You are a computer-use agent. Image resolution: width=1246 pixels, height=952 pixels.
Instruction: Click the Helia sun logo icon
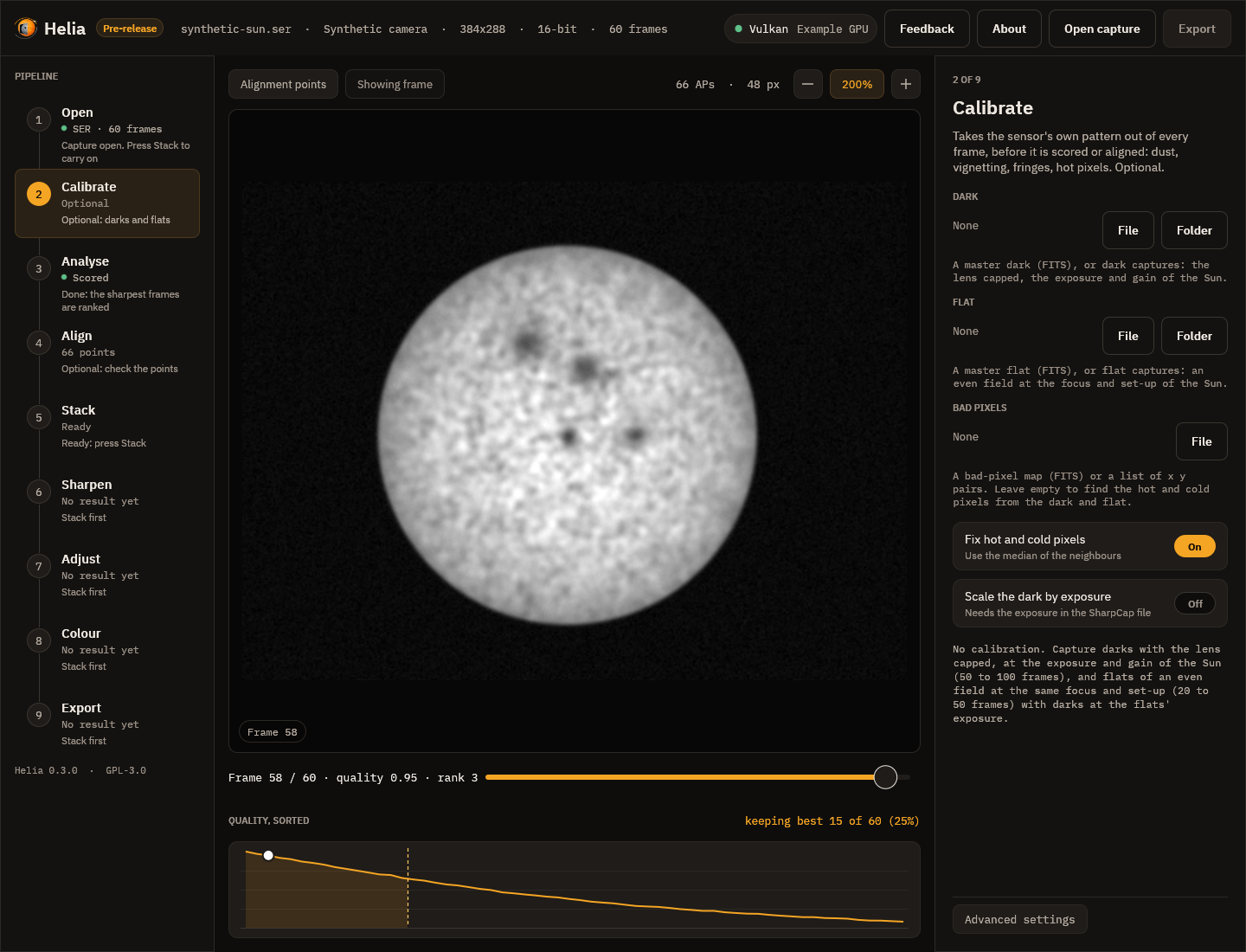tap(26, 29)
